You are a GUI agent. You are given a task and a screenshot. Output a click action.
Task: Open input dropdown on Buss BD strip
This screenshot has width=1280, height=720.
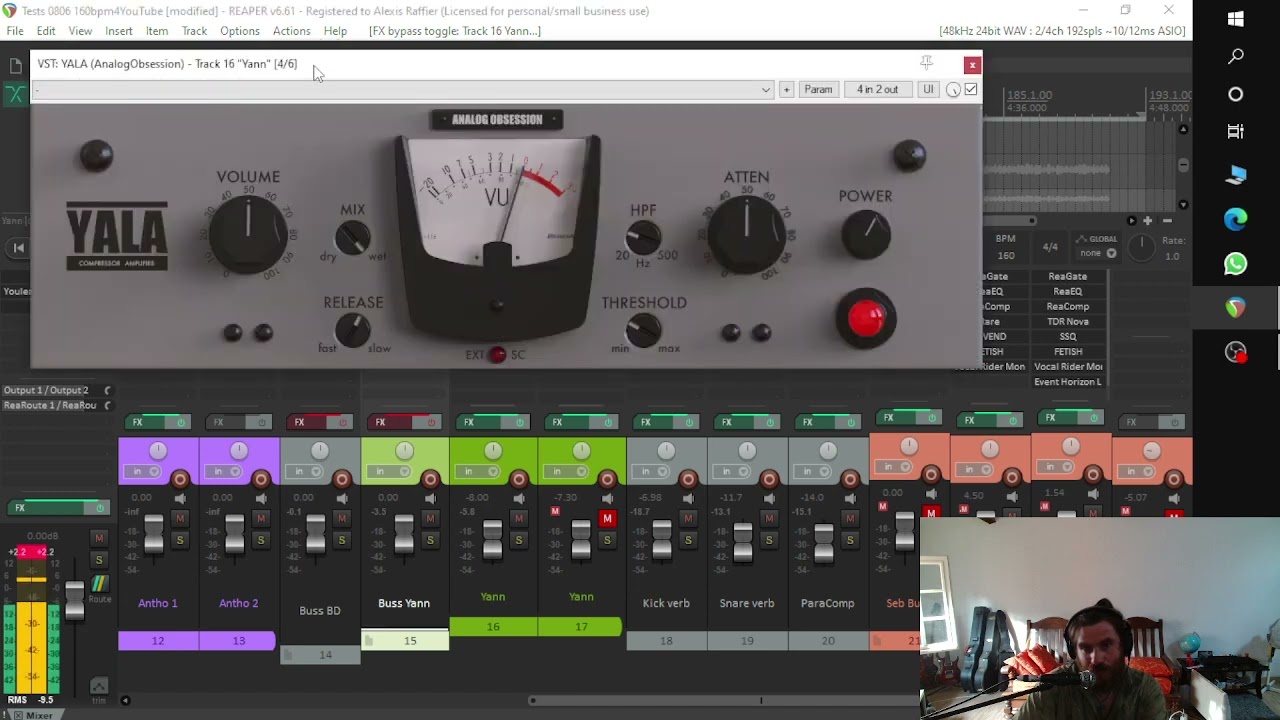[x=303, y=471]
